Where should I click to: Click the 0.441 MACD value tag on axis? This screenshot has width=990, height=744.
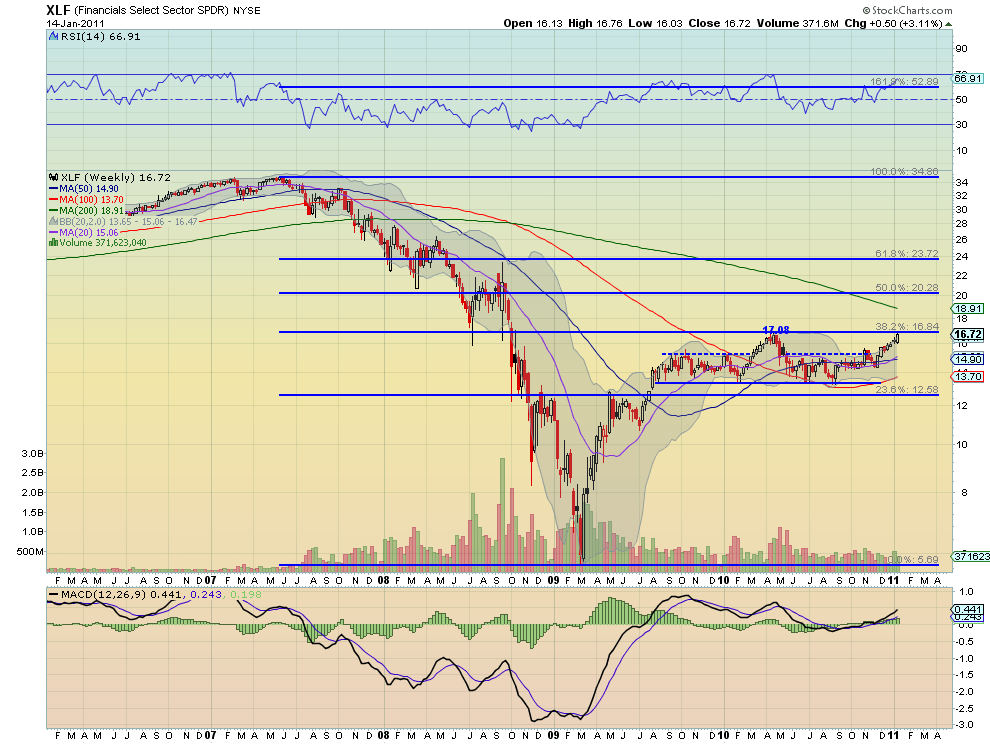tap(968, 609)
